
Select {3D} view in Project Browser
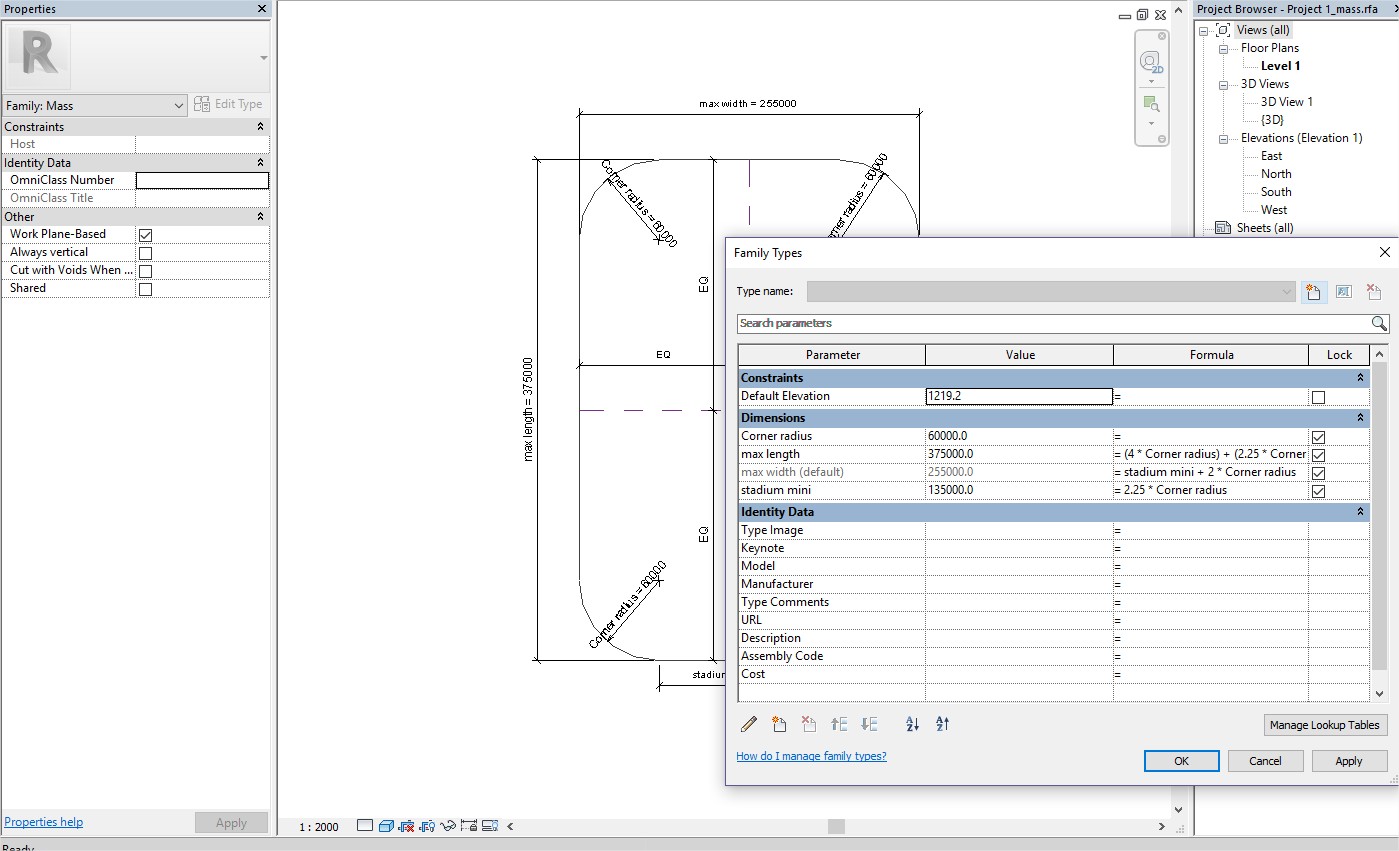point(1272,120)
